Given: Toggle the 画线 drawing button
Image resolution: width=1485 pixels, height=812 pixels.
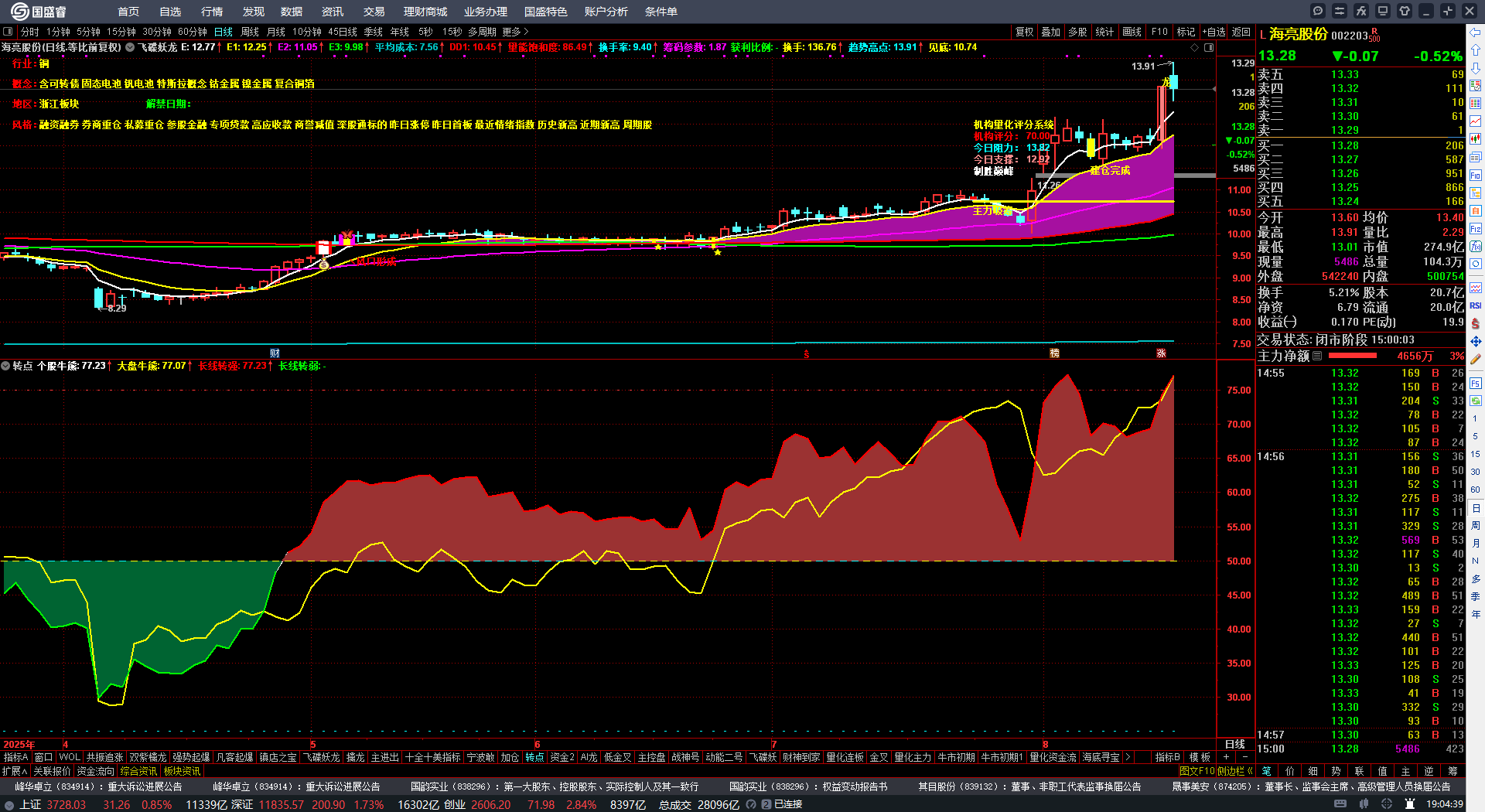Looking at the screenshot, I should tap(1132, 32).
